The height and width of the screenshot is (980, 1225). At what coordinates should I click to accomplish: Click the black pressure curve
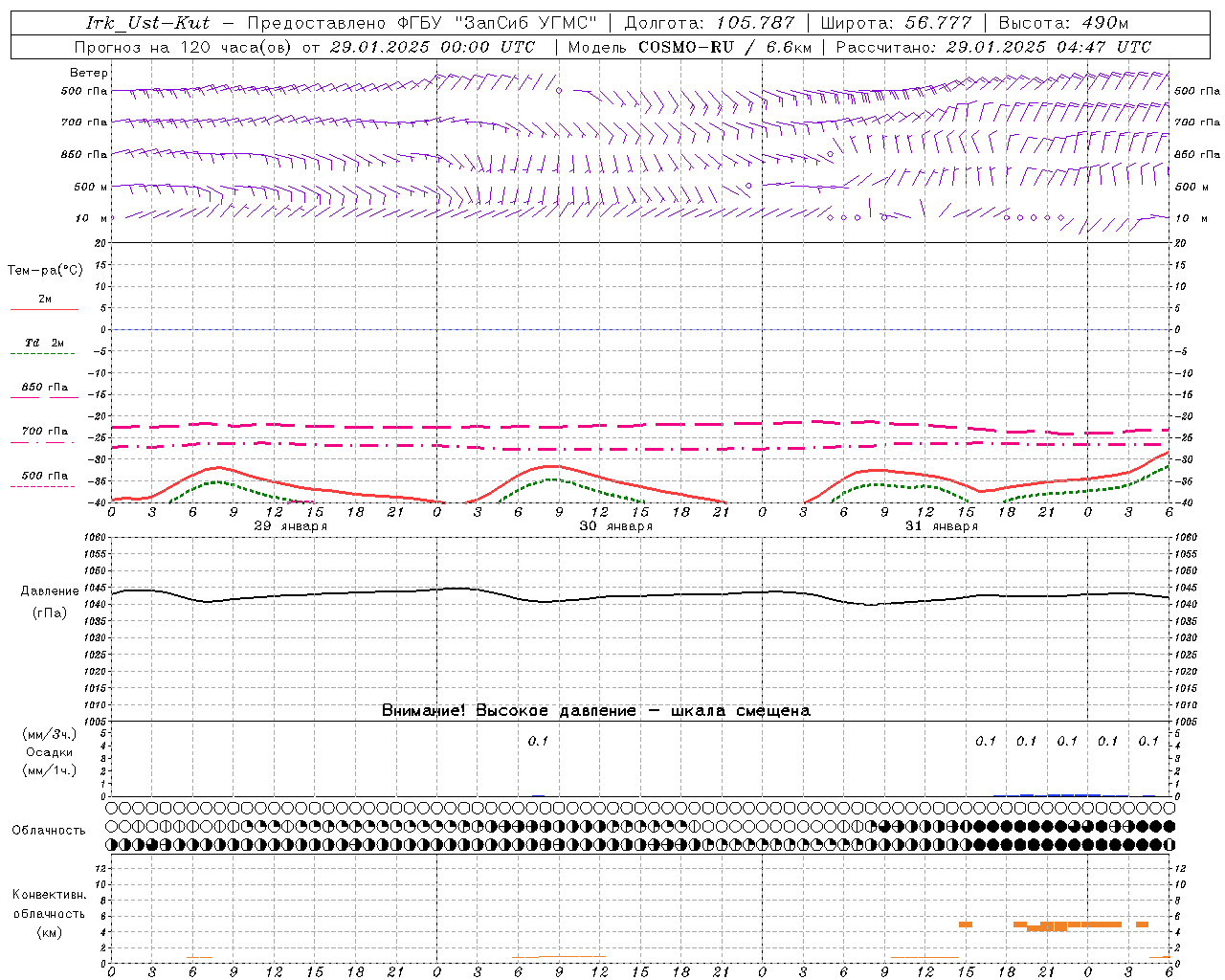click(641, 595)
